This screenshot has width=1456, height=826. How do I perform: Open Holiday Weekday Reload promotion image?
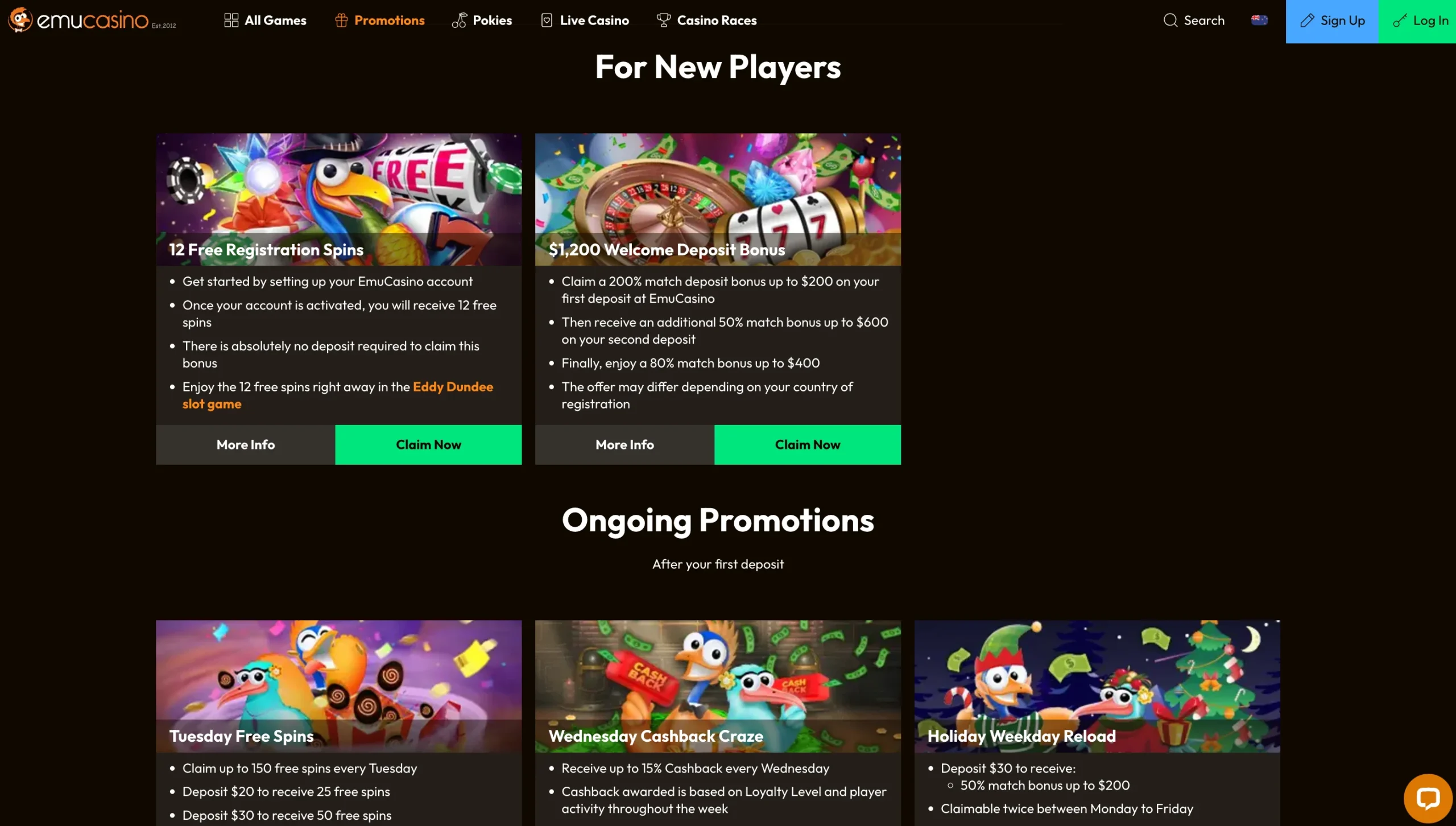[x=1097, y=686]
